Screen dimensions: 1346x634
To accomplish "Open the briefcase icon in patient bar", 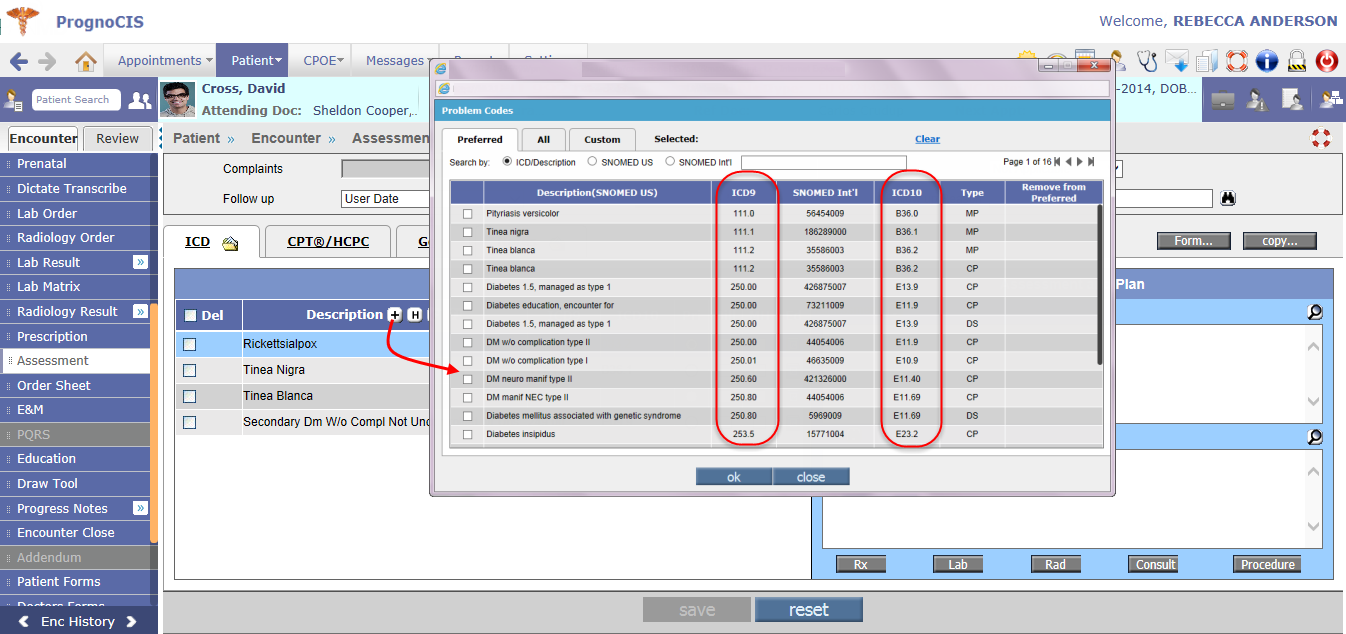I will [1223, 100].
